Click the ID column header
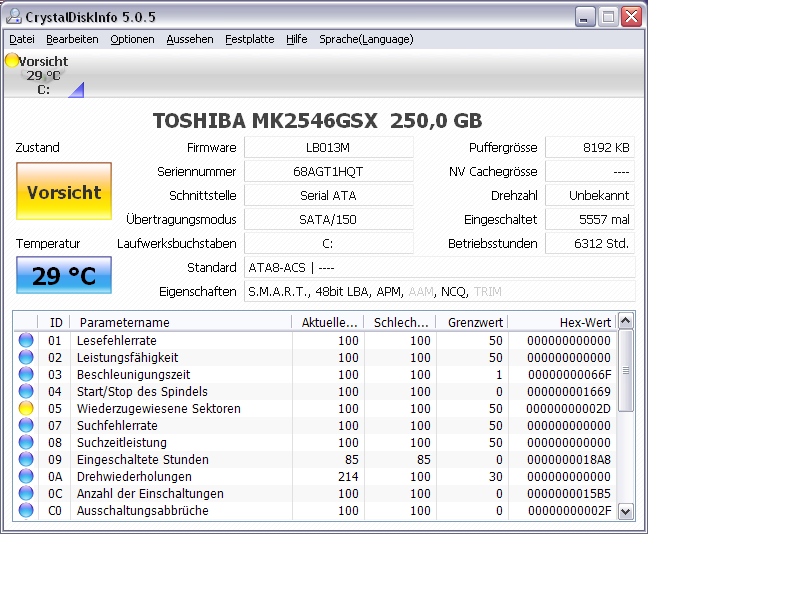This screenshot has height=600, width=800. pyautogui.click(x=54, y=322)
